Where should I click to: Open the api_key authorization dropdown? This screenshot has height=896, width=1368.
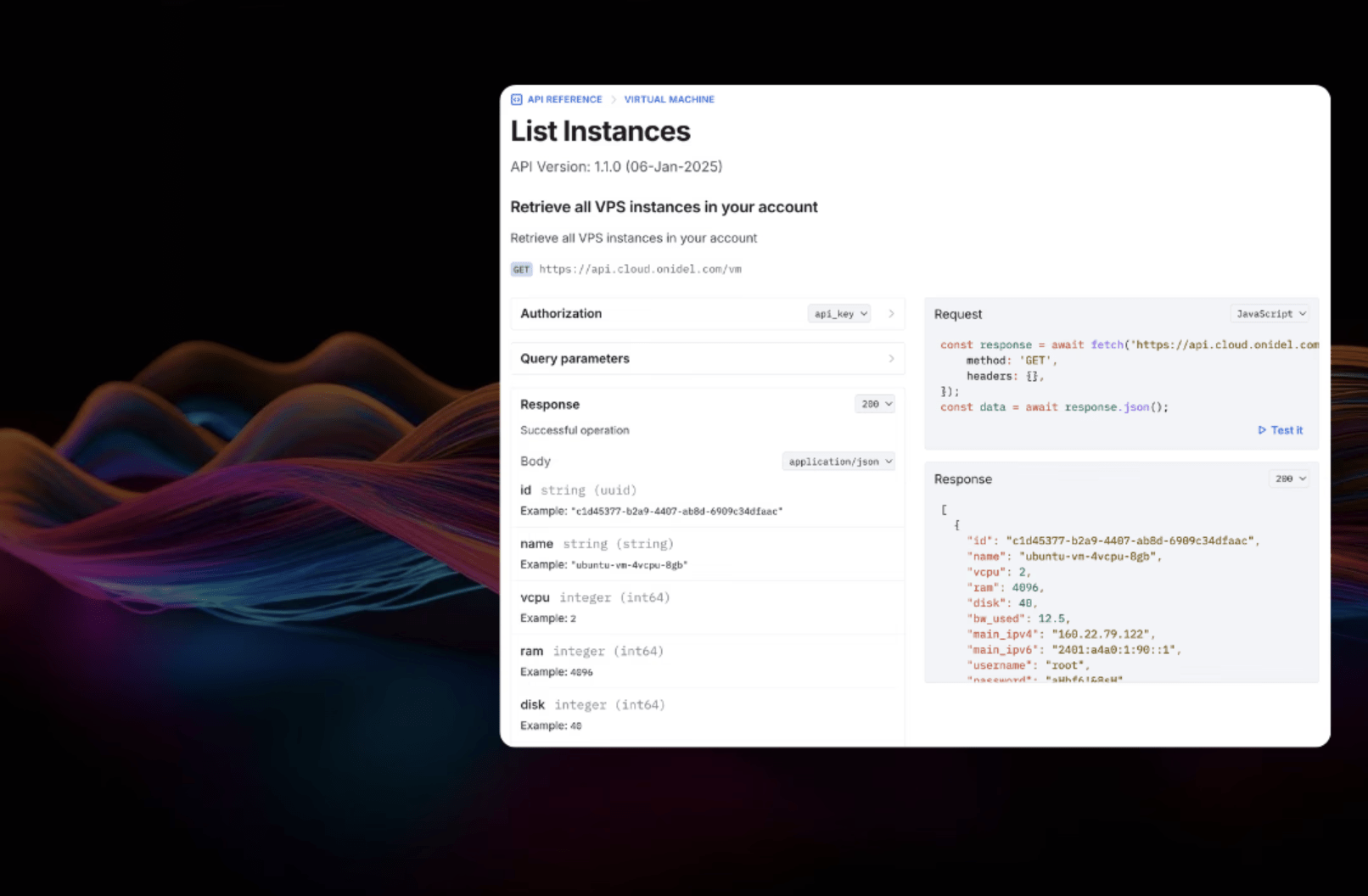pyautogui.click(x=840, y=314)
